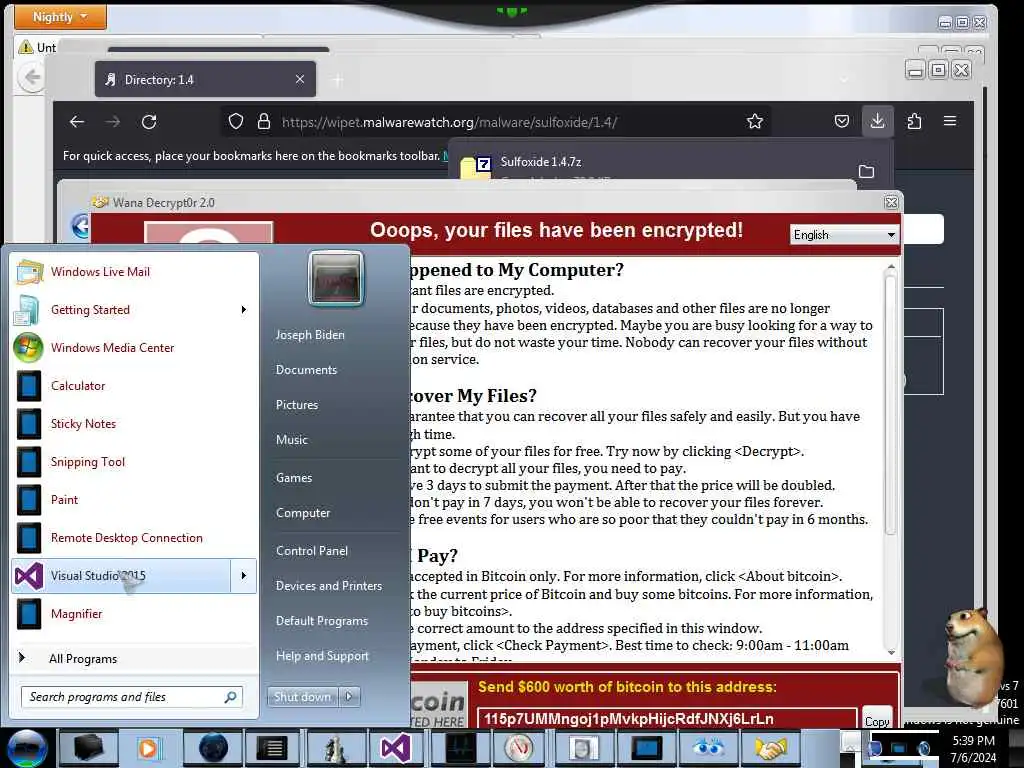
Task: Expand Visual Studio 2015 jump list arrow
Action: pos(244,575)
